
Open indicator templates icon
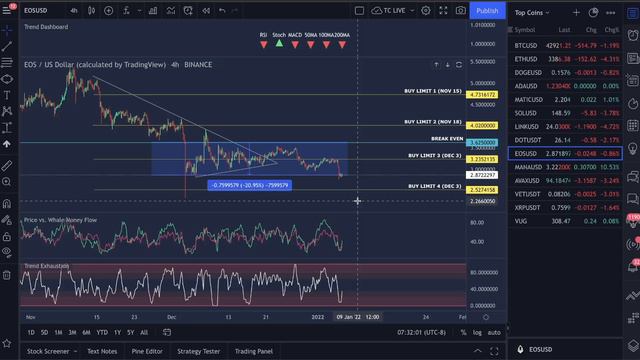tap(171, 11)
